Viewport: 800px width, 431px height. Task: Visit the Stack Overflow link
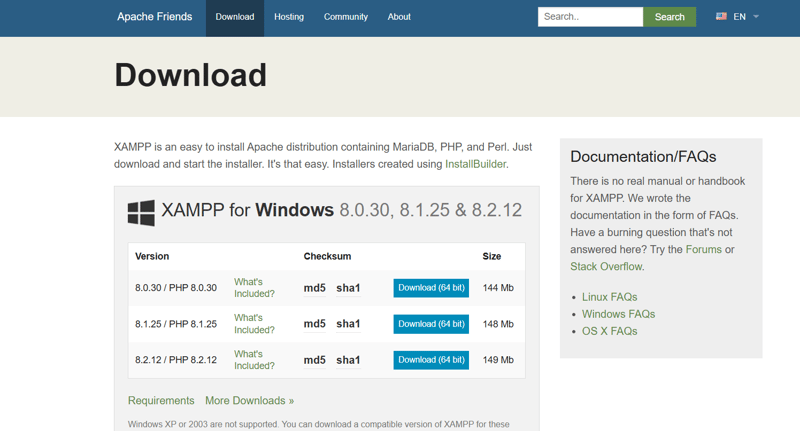pos(606,266)
